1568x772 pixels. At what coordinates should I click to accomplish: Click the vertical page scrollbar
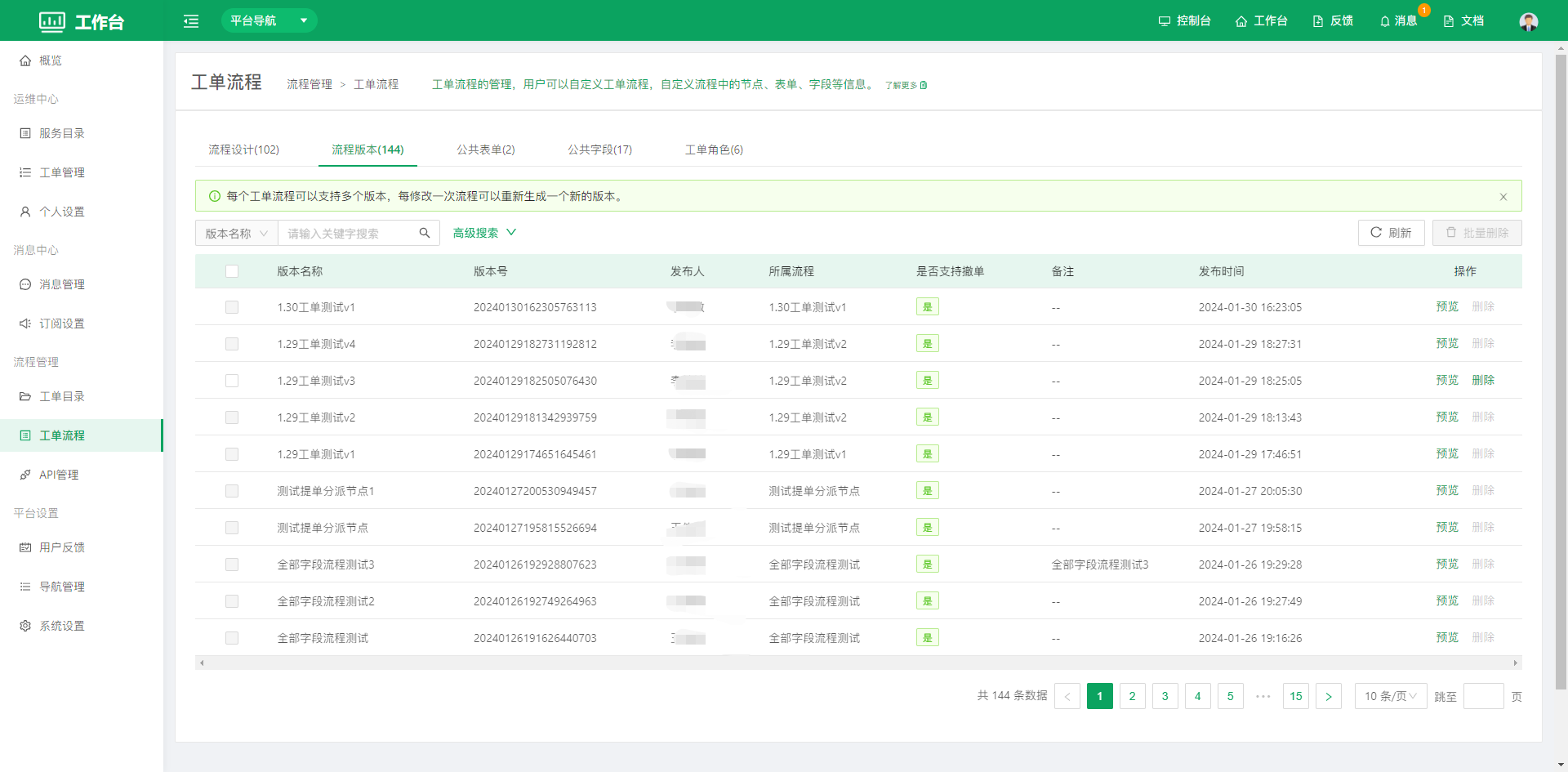pos(1561,372)
